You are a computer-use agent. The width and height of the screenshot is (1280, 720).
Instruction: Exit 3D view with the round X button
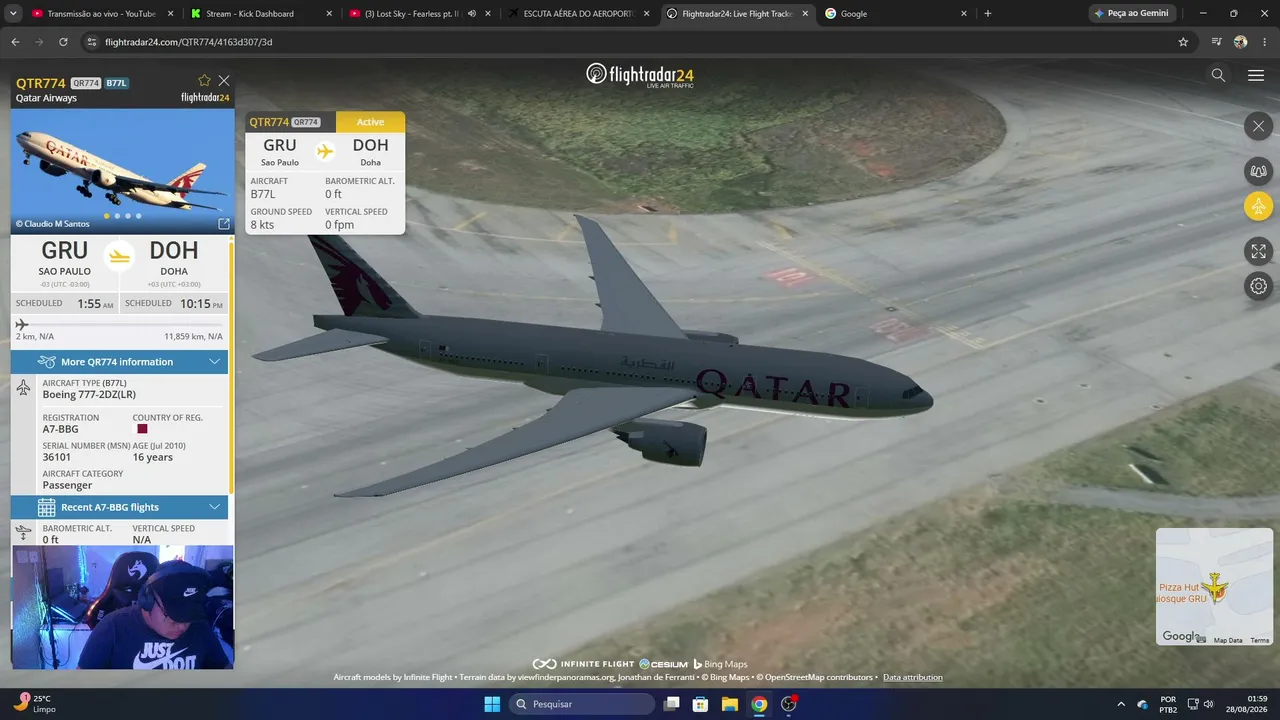point(1258,126)
